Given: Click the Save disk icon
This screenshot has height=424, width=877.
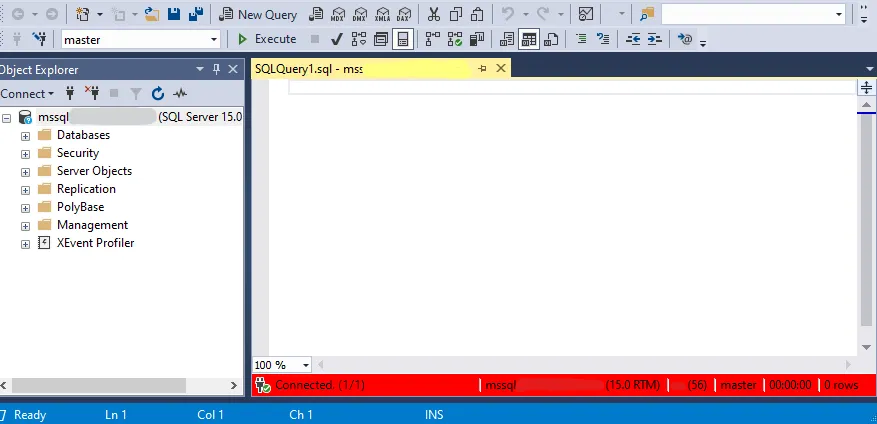Looking at the screenshot, I should click(x=174, y=15).
